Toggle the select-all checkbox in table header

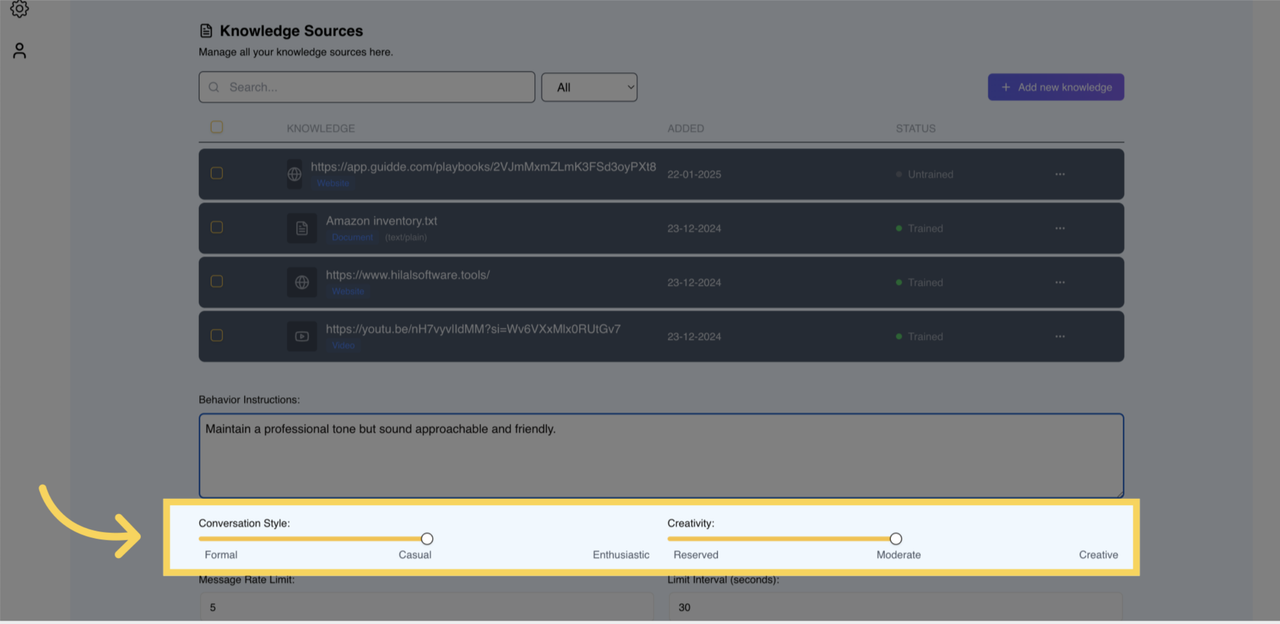(217, 127)
